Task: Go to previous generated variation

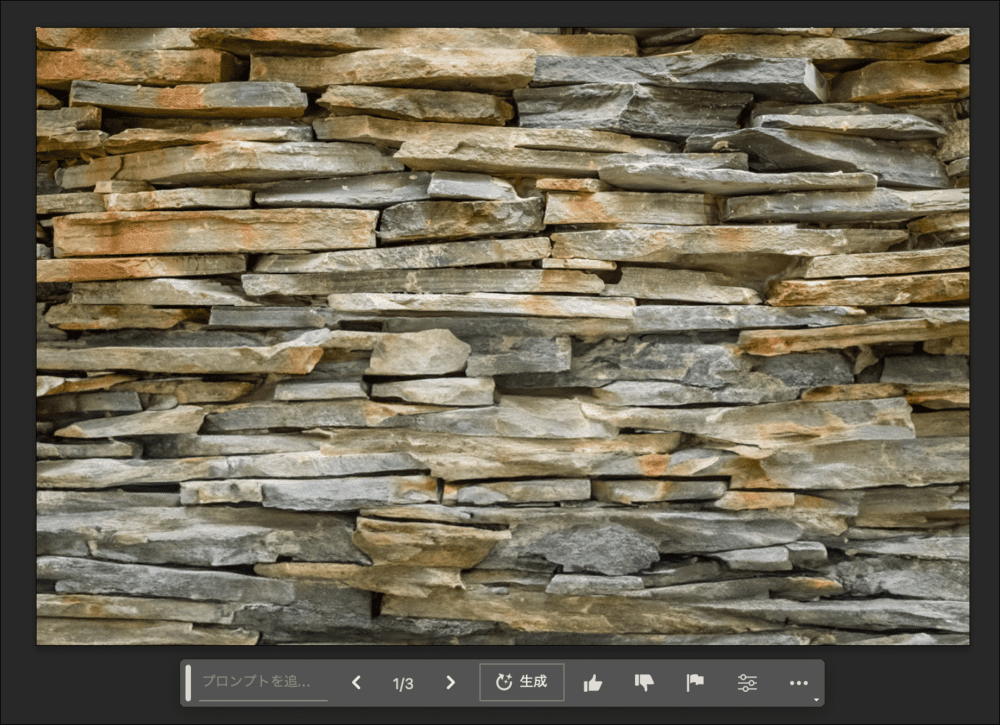Action: [x=357, y=683]
